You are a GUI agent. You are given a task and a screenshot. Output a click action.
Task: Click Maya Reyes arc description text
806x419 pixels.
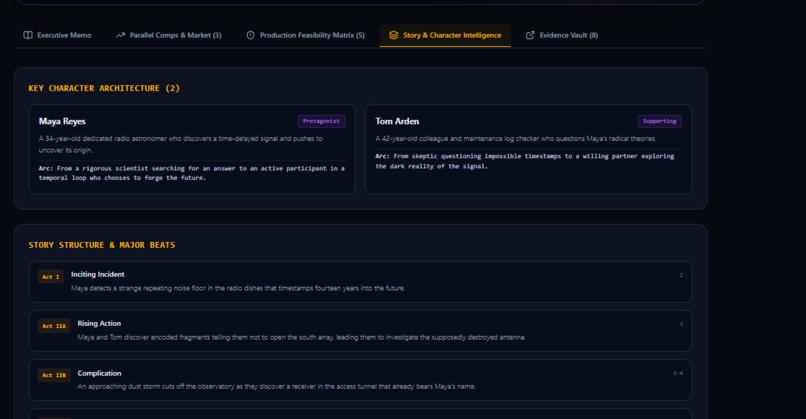click(x=192, y=173)
